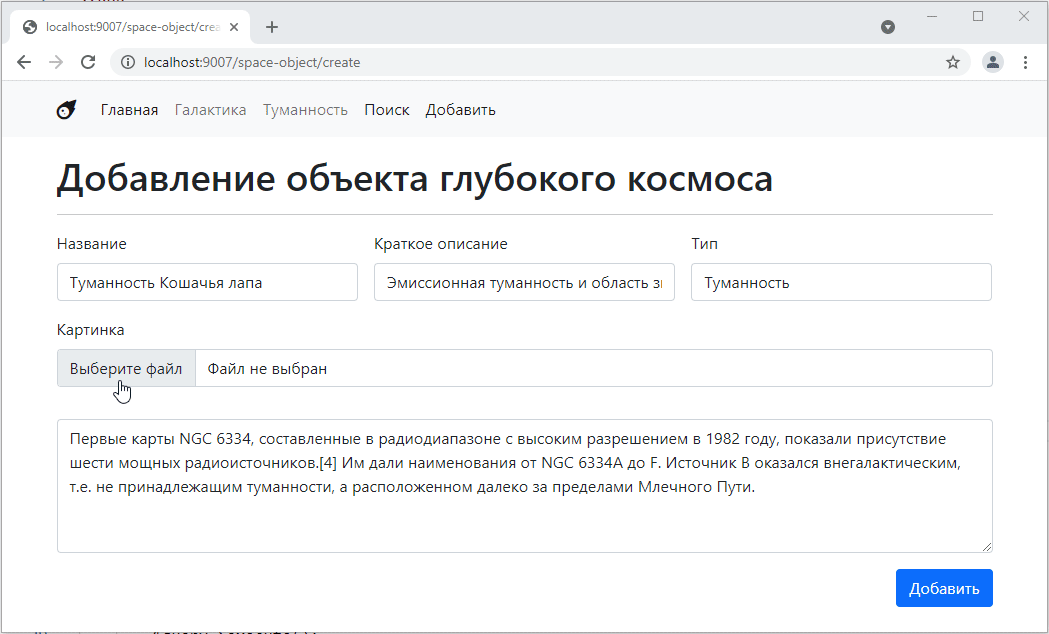1049x634 pixels.
Task: Go to the Туманность nav link
Action: 305,110
